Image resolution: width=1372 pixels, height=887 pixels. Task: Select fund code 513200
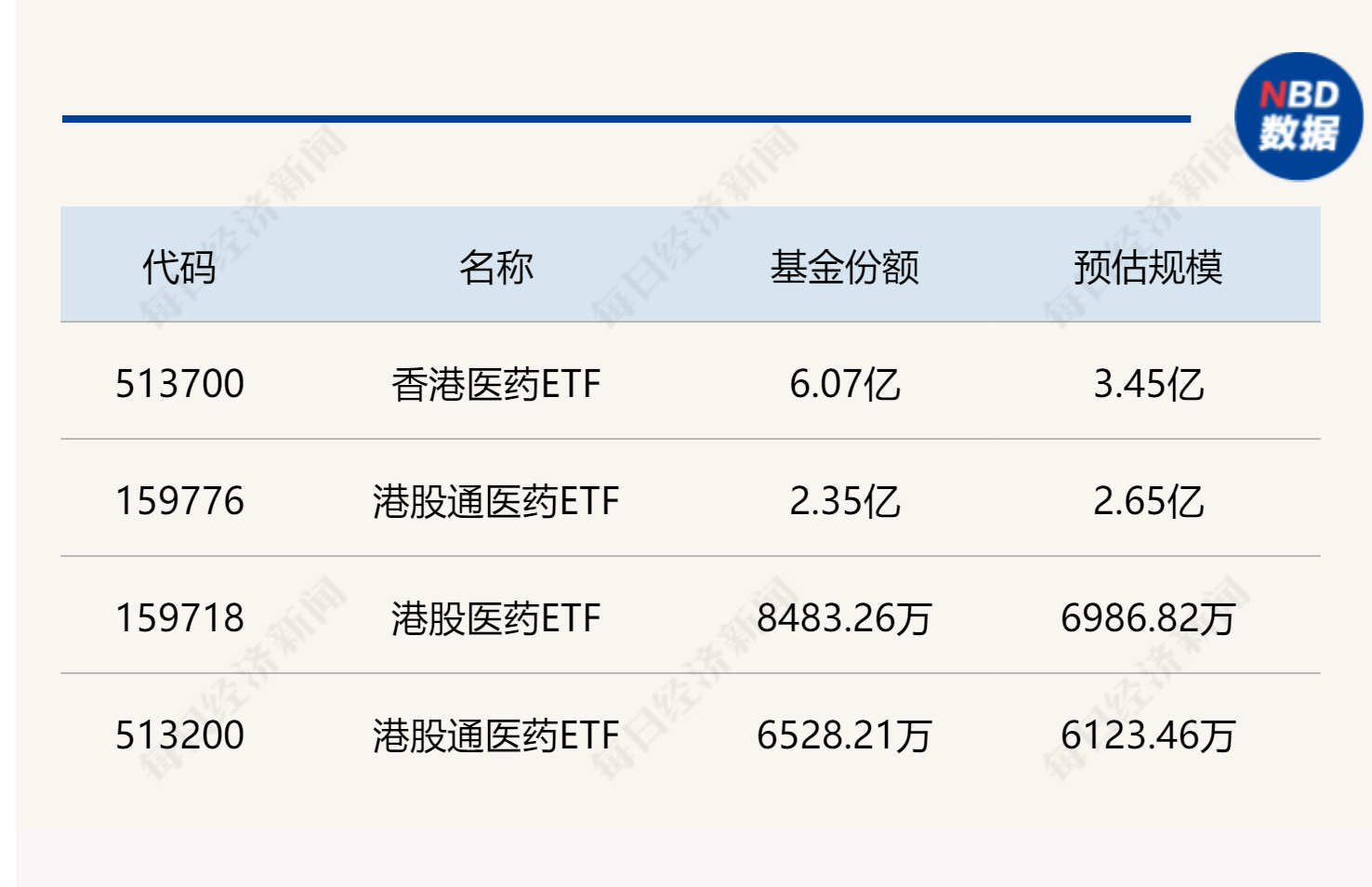(x=179, y=735)
